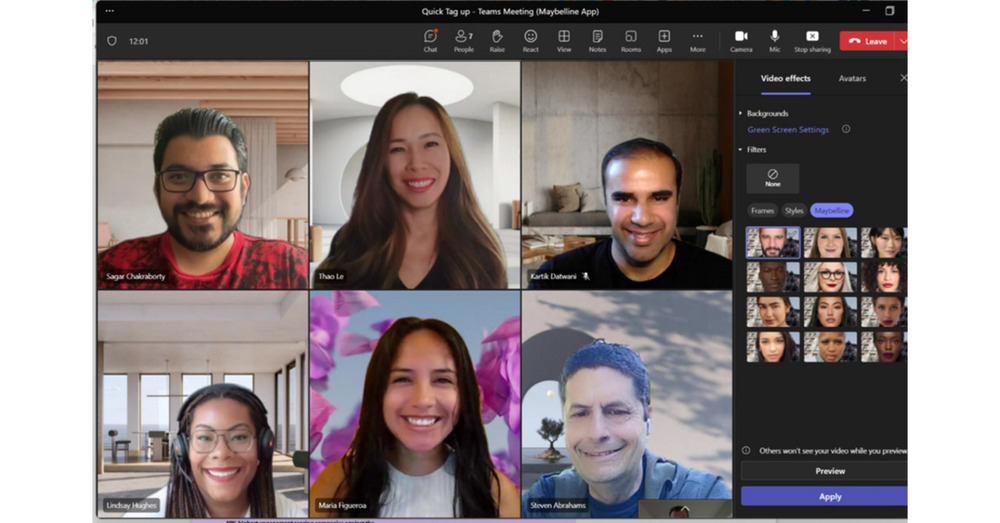Choose the third-row middle Maybelline filter thumbnail
This screenshot has width=1000, height=523.
pyautogui.click(x=830, y=312)
